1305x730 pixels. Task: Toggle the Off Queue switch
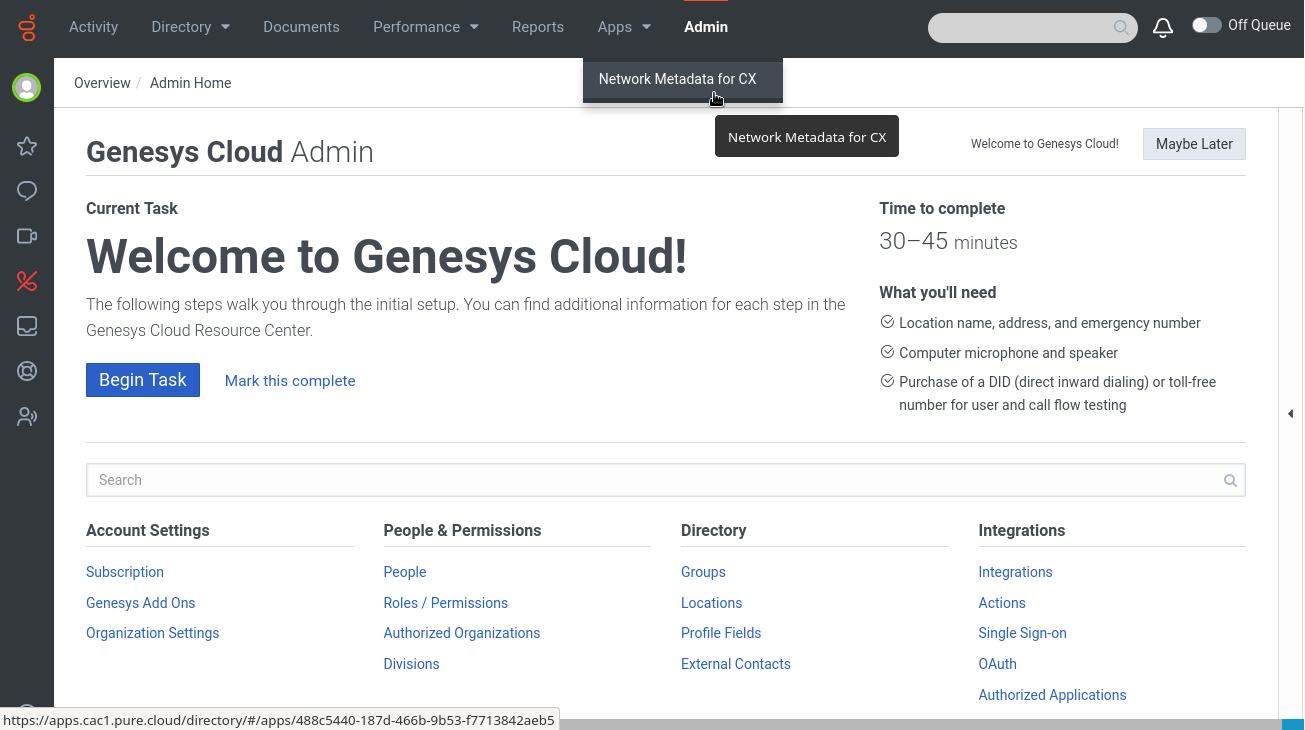[x=1206, y=26]
